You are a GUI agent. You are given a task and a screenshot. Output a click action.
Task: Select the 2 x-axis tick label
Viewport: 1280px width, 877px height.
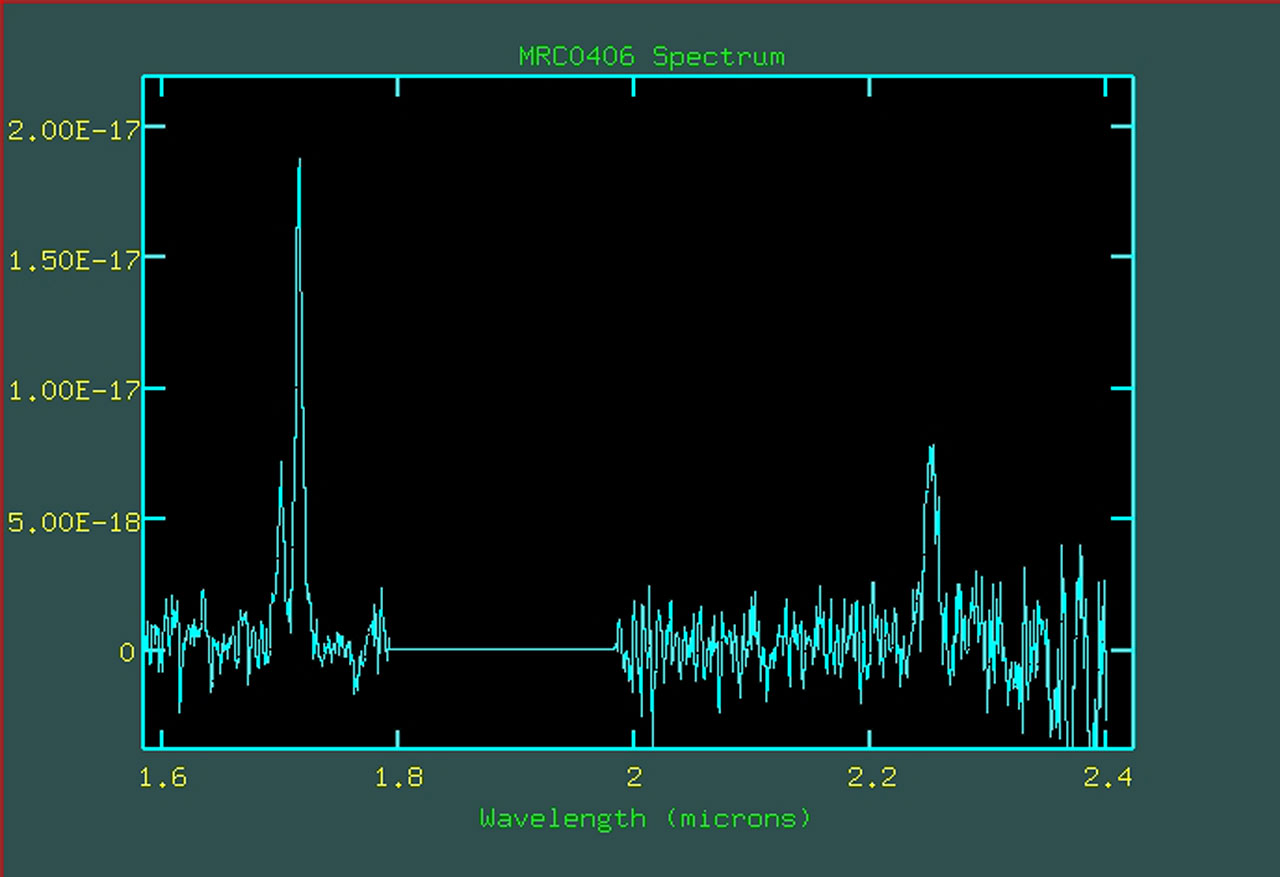pyautogui.click(x=633, y=777)
